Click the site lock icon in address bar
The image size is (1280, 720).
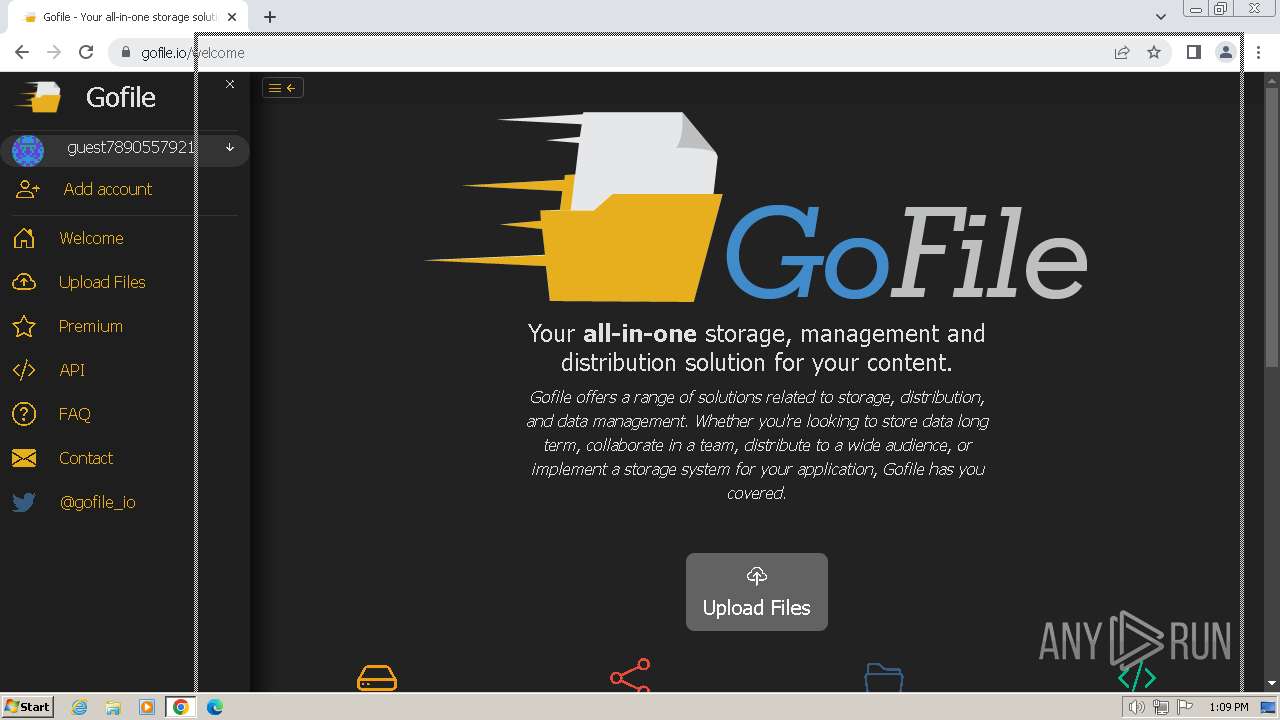tap(126, 53)
